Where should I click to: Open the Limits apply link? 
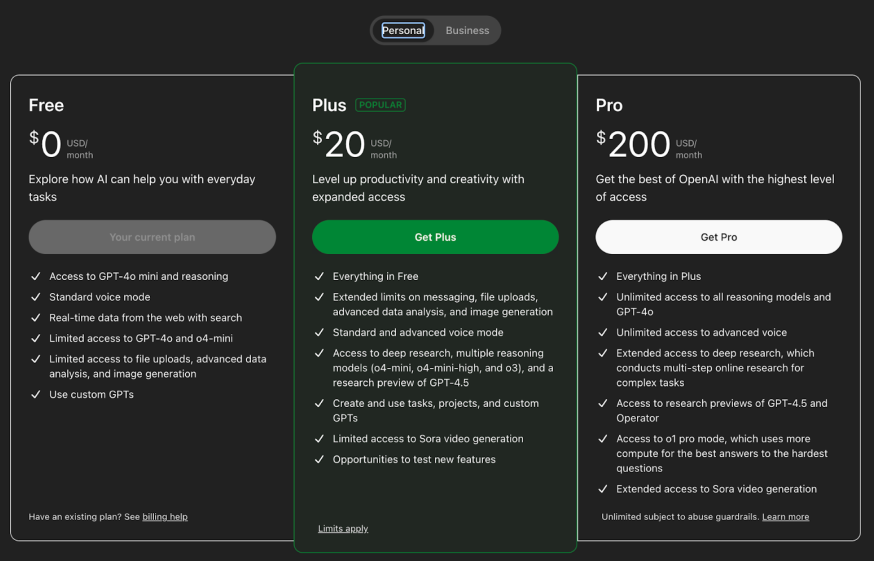tap(343, 529)
